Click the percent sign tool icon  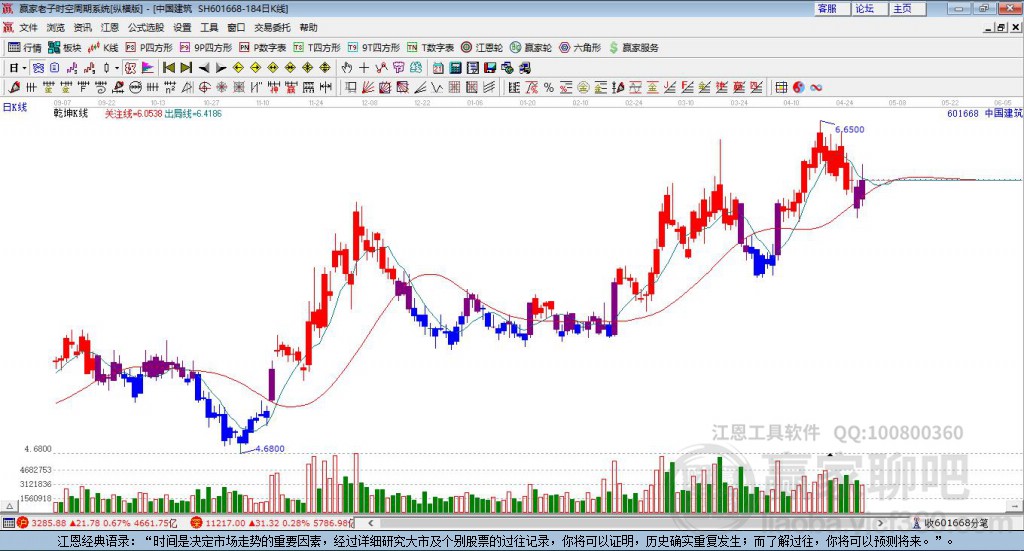pyautogui.click(x=549, y=87)
